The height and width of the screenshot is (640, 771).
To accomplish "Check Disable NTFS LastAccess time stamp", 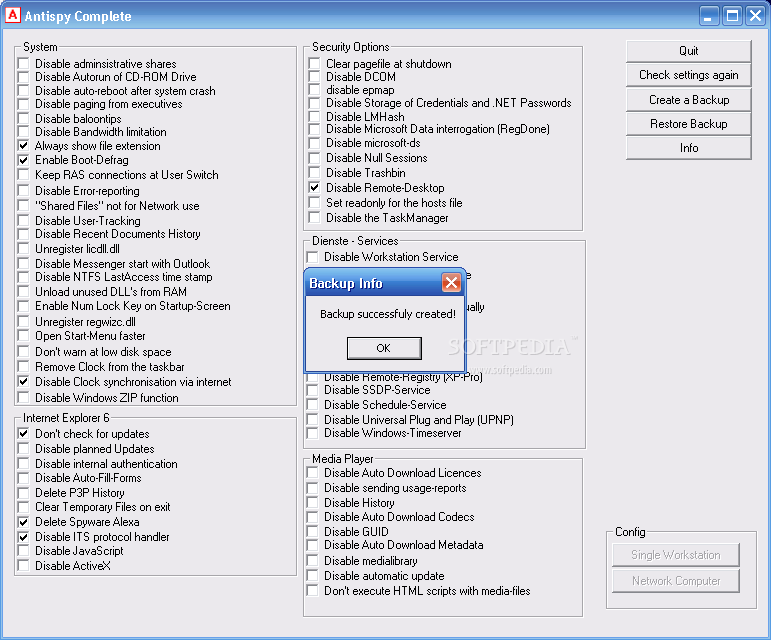I will click(23, 277).
